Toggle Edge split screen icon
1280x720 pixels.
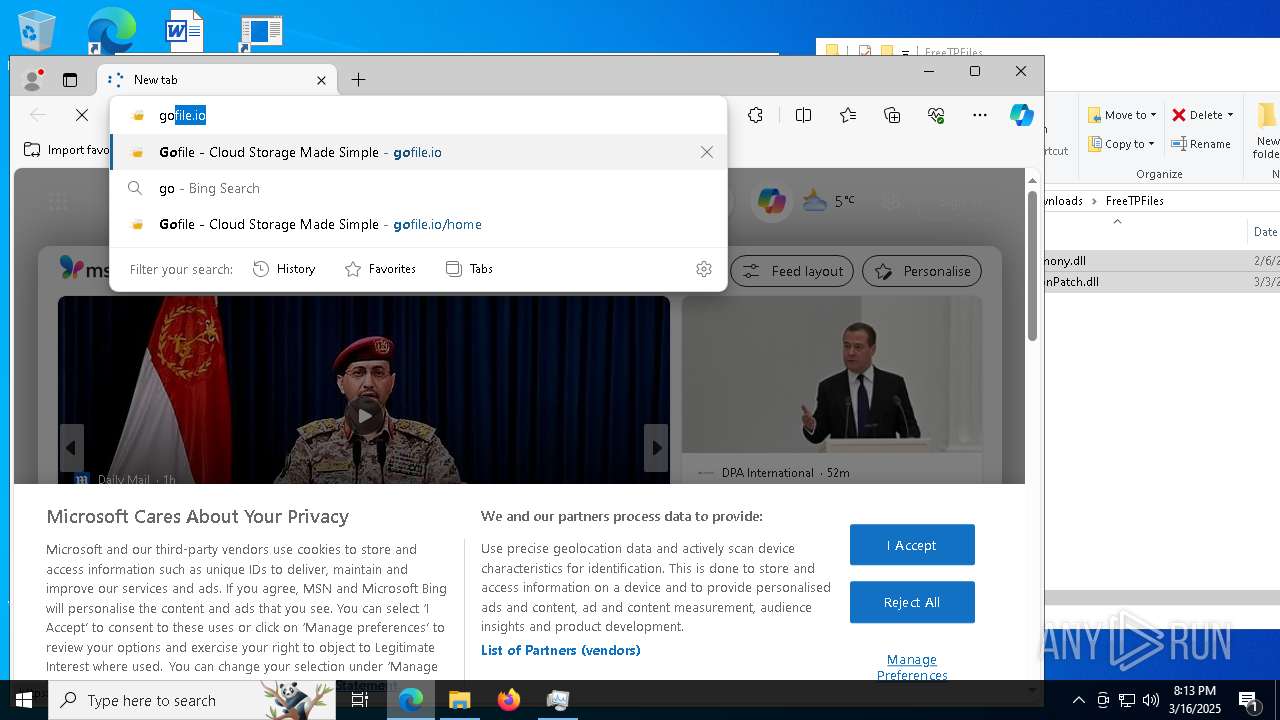coord(803,115)
